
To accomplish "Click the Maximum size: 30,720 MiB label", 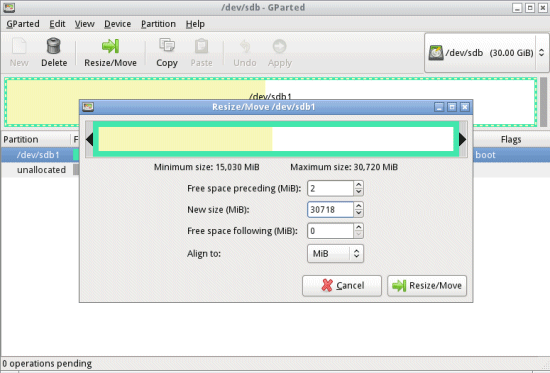I will (344, 167).
